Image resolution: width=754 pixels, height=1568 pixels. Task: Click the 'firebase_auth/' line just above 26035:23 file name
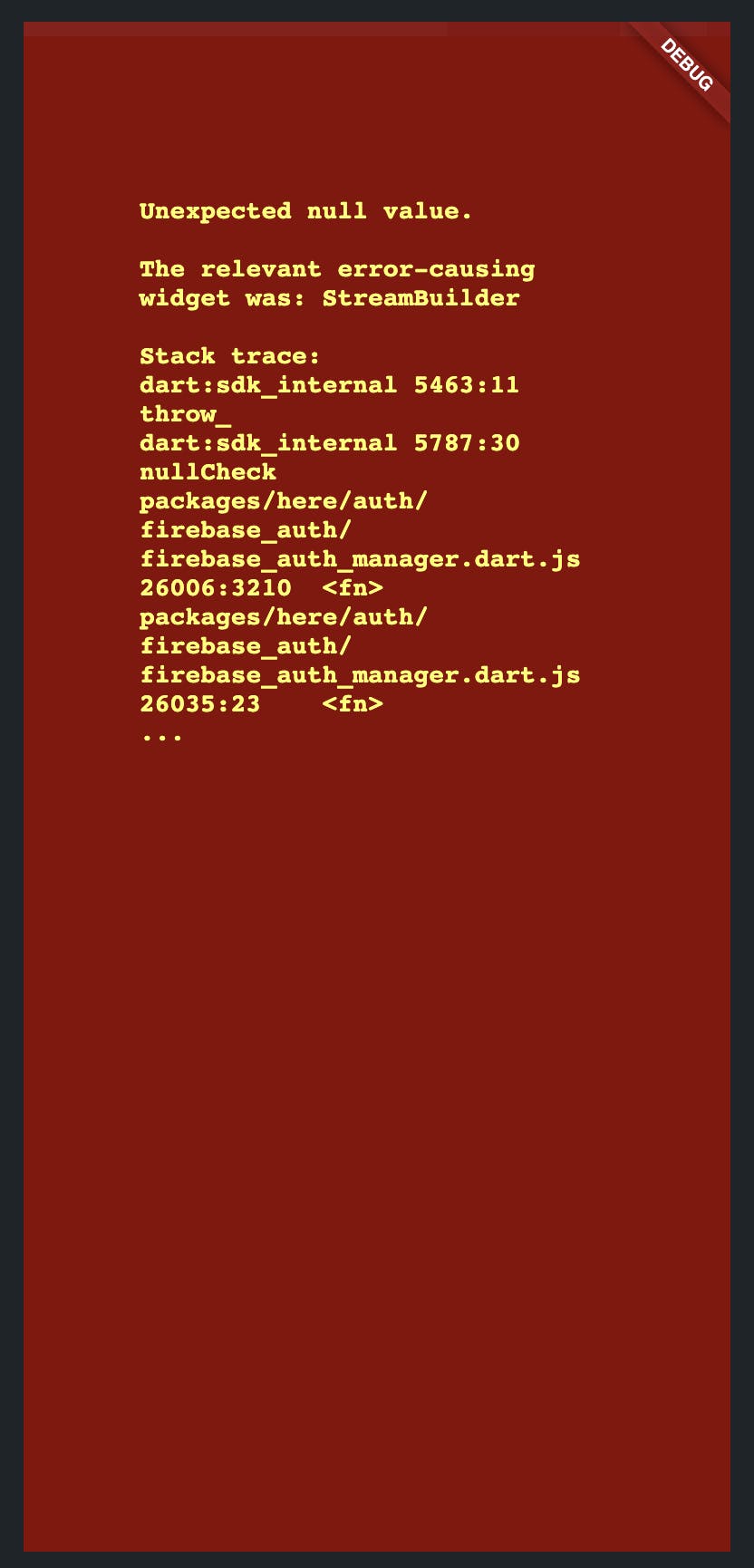pyautogui.click(x=246, y=646)
